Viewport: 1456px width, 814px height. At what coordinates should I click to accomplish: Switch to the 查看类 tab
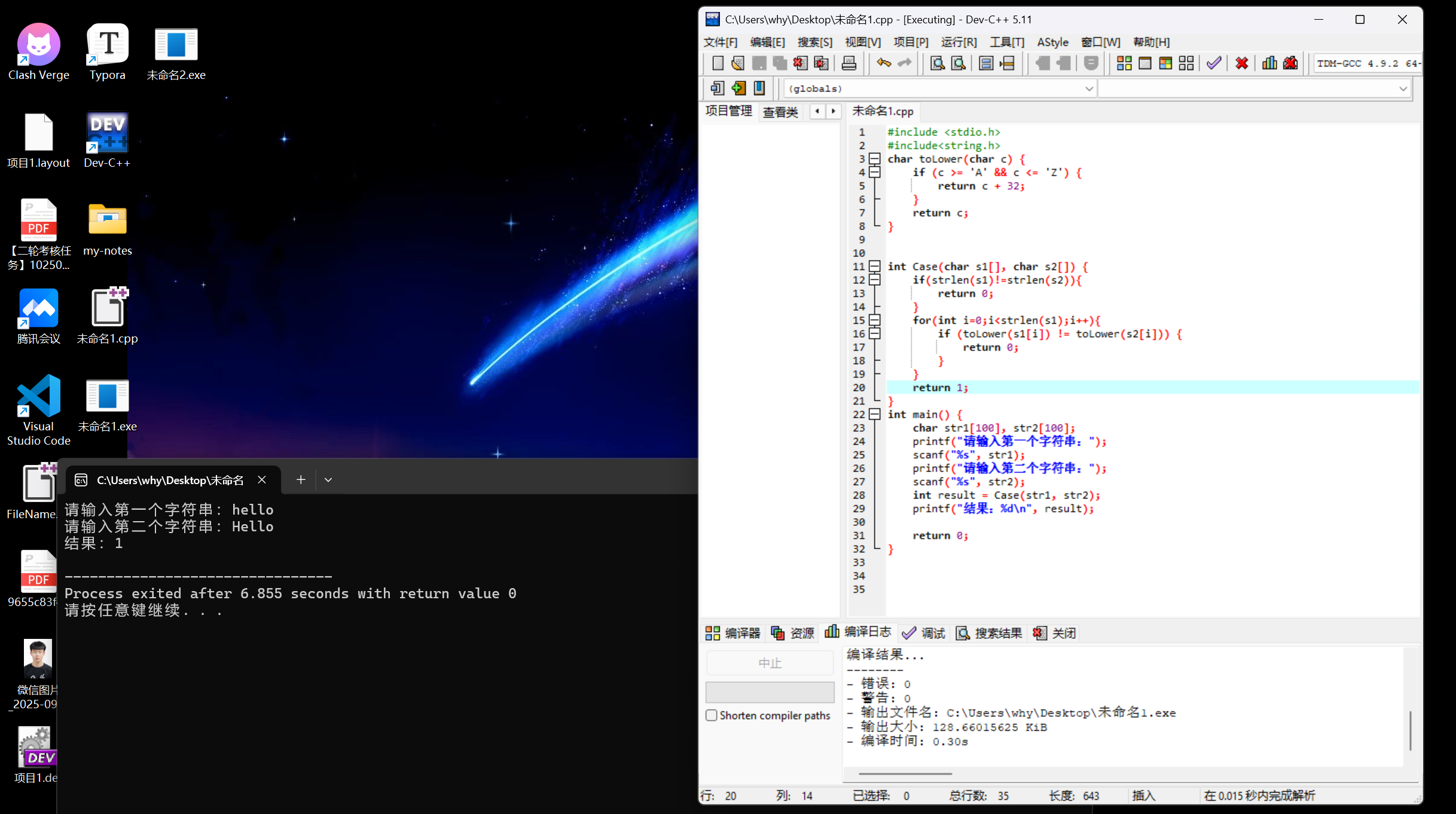click(x=780, y=112)
